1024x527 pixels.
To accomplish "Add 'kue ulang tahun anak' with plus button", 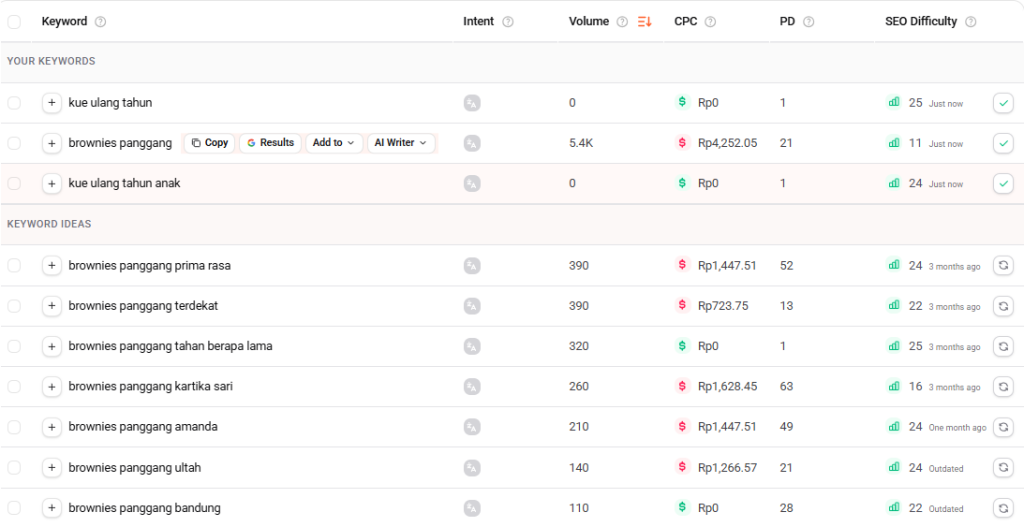I will (52, 184).
